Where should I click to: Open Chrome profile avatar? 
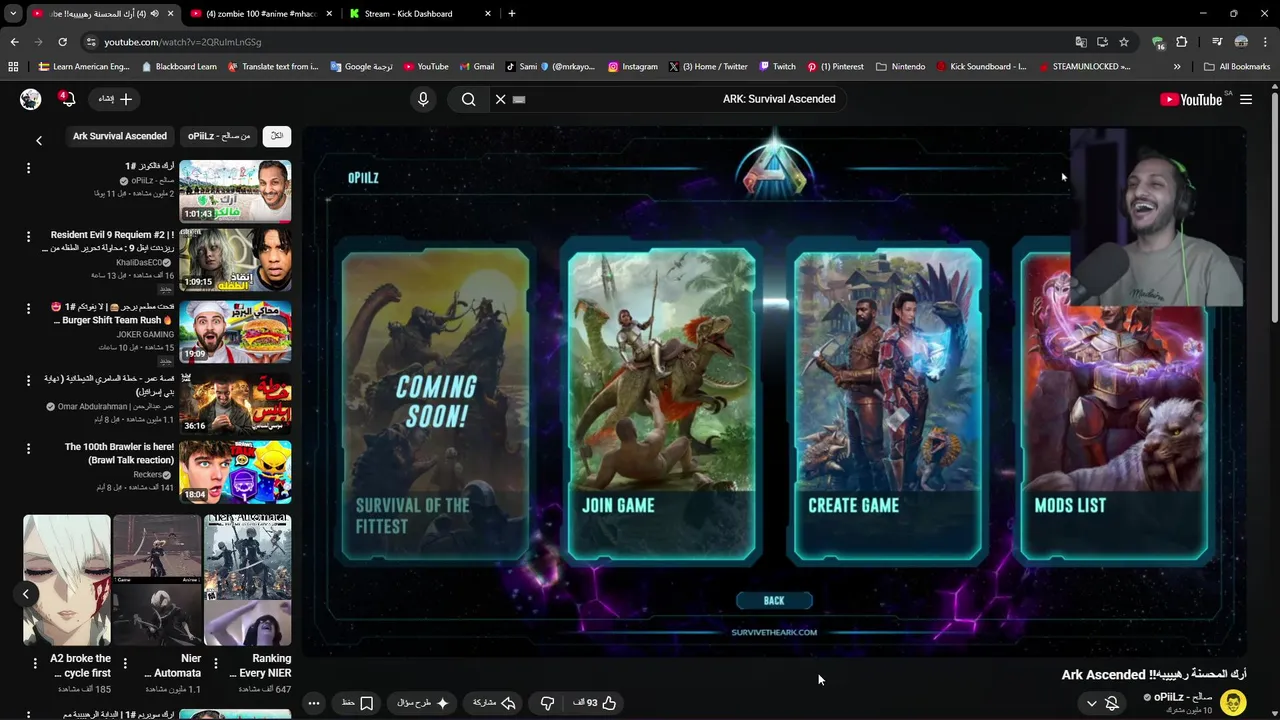pyautogui.click(x=1241, y=42)
